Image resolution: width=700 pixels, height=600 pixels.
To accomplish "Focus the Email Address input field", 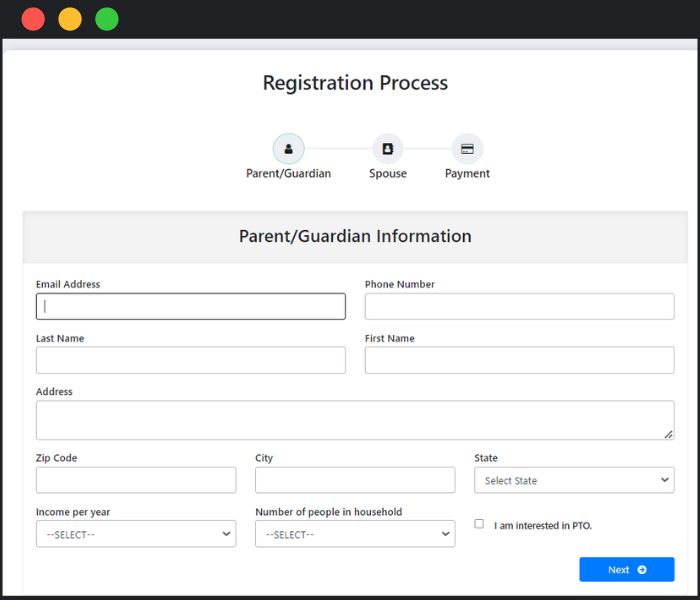I will click(191, 307).
